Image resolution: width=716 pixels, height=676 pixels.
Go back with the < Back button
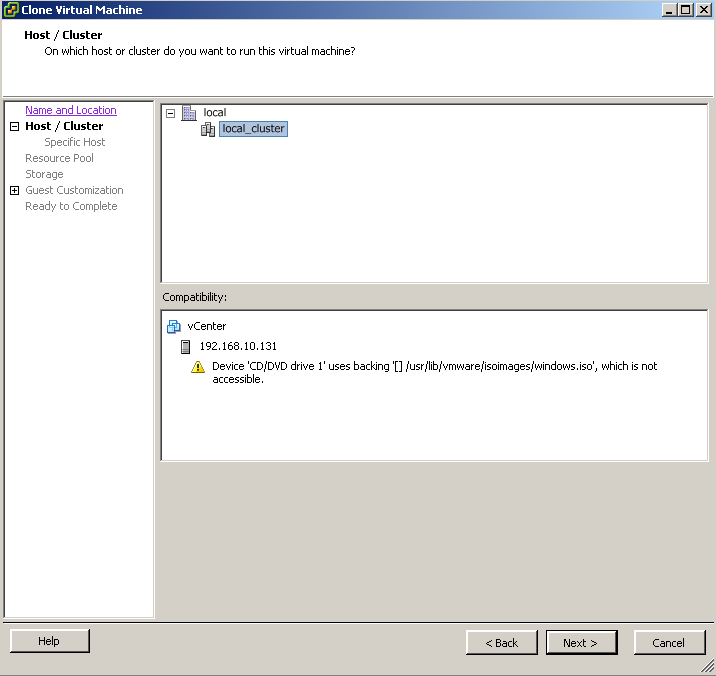tap(502, 643)
